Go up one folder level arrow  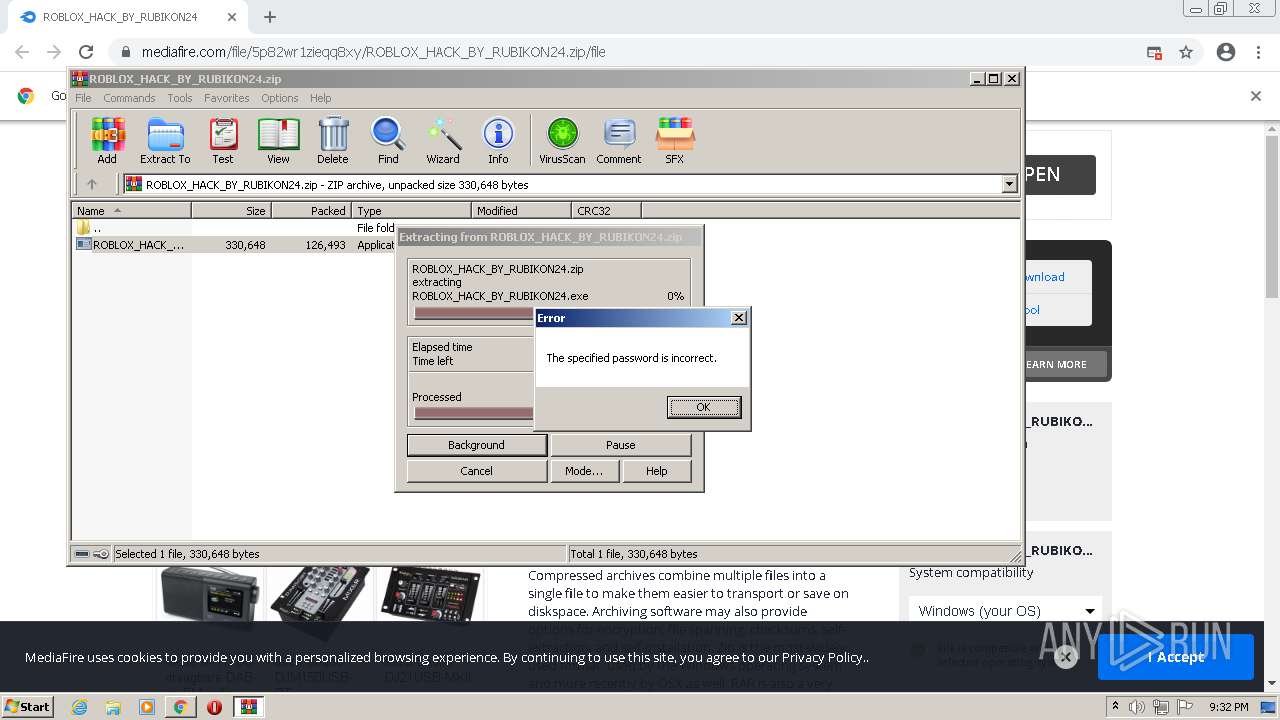coord(92,184)
